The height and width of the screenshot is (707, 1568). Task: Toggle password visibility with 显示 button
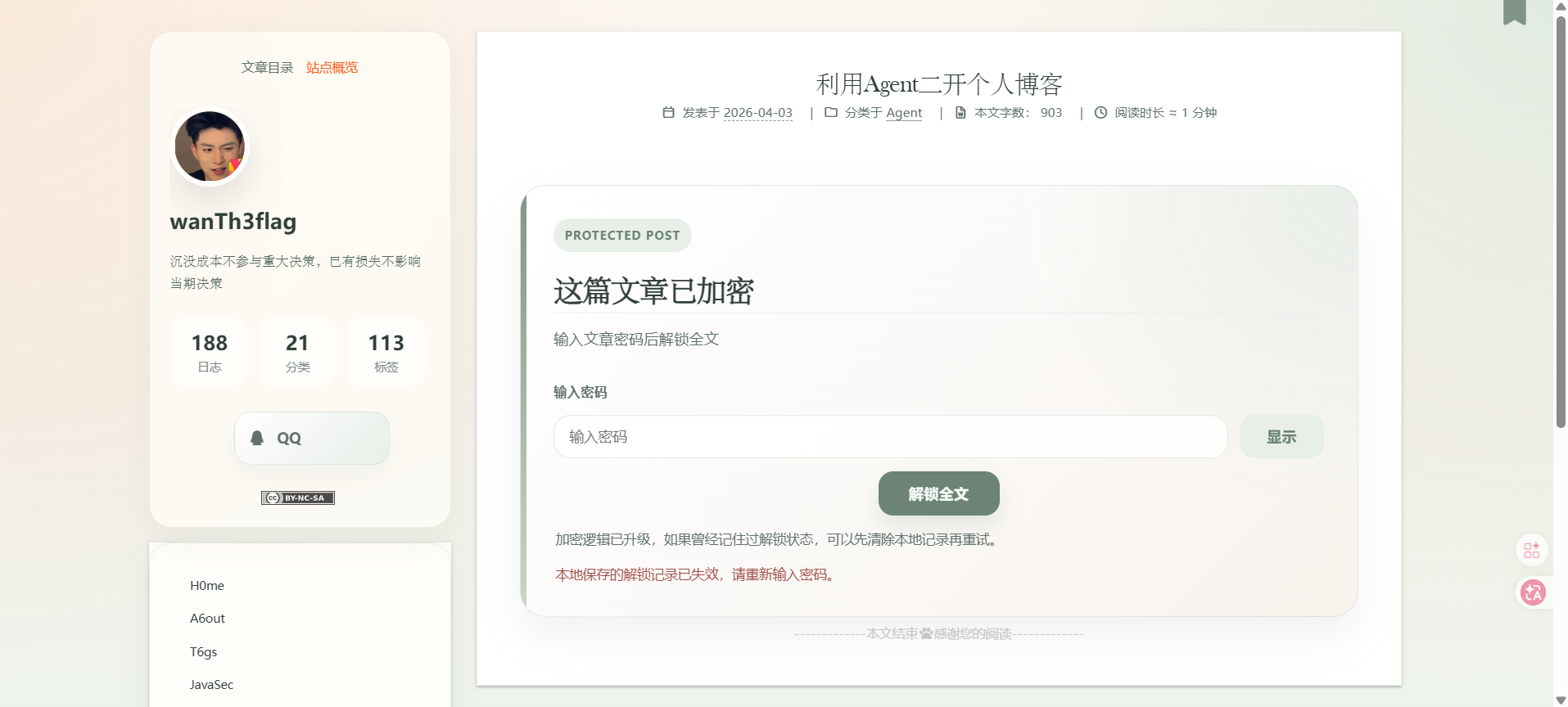[1281, 437]
